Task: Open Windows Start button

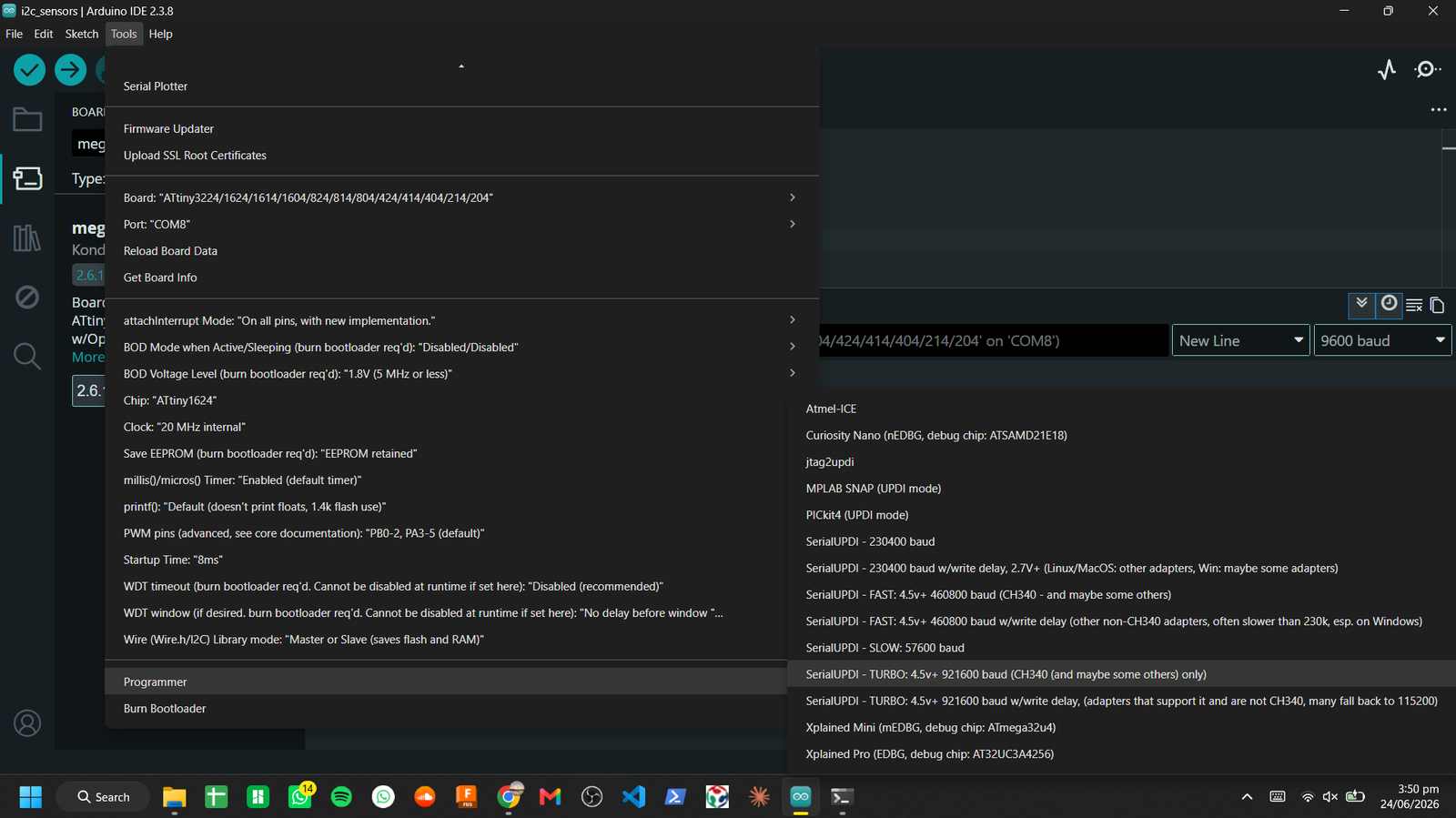Action: click(x=31, y=797)
